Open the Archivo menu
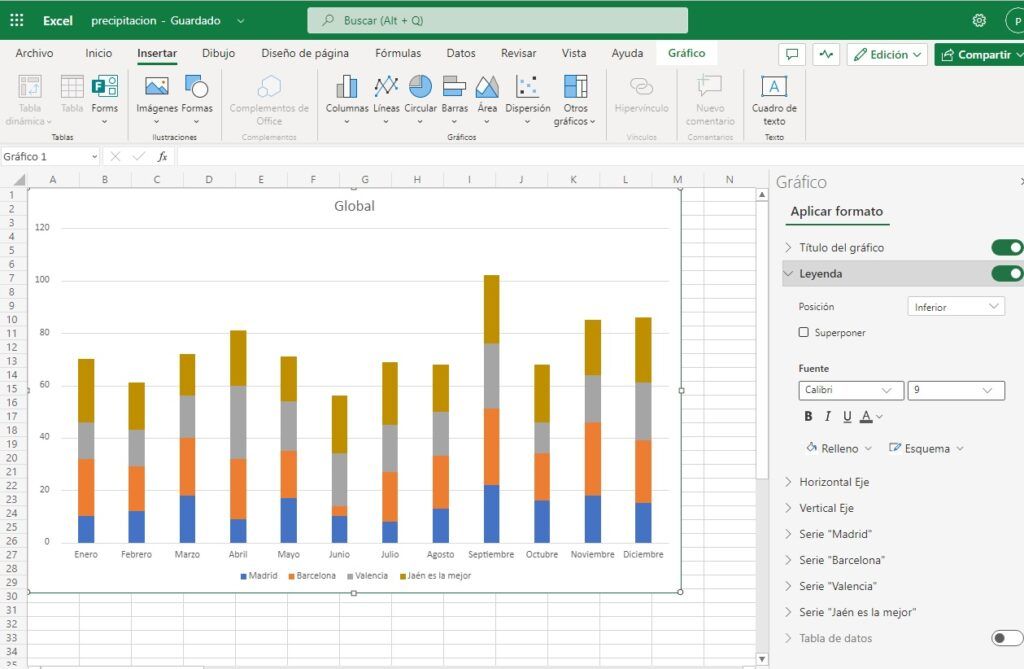The width and height of the screenshot is (1024, 669). pos(34,53)
